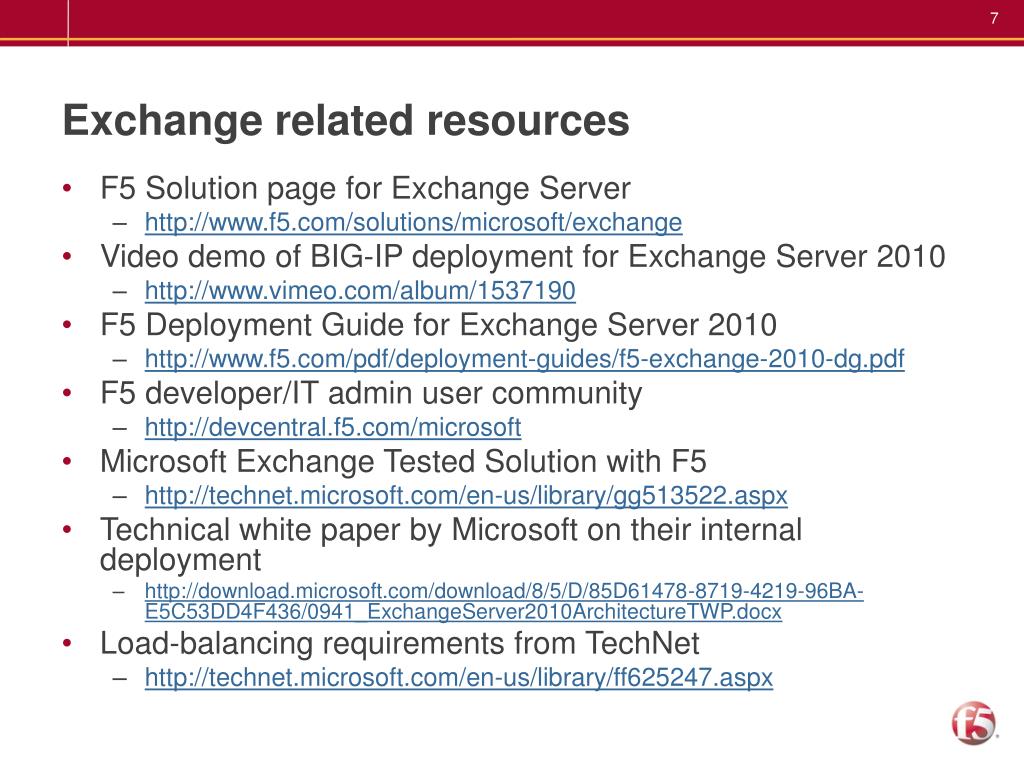Select the Load-balancing requirements from TechNet text
1024x768 pixels.
click(399, 643)
